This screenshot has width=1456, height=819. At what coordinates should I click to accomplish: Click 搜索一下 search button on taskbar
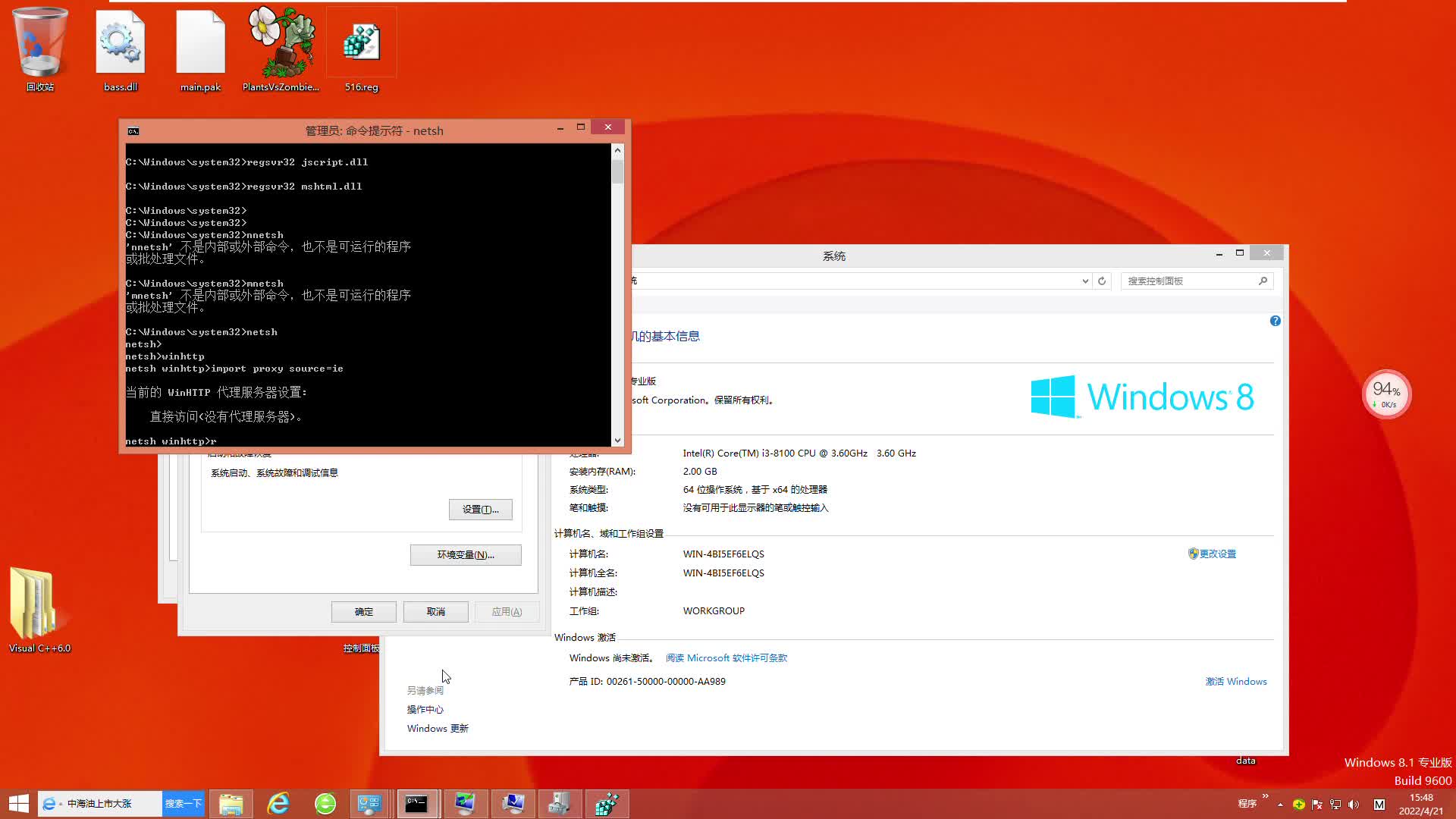(x=184, y=804)
